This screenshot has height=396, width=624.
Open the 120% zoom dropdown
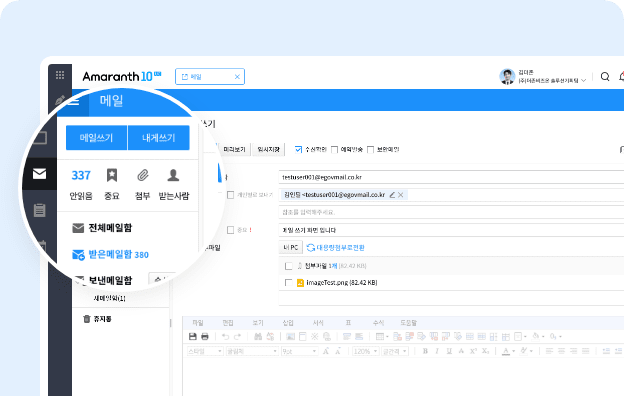click(x=365, y=351)
